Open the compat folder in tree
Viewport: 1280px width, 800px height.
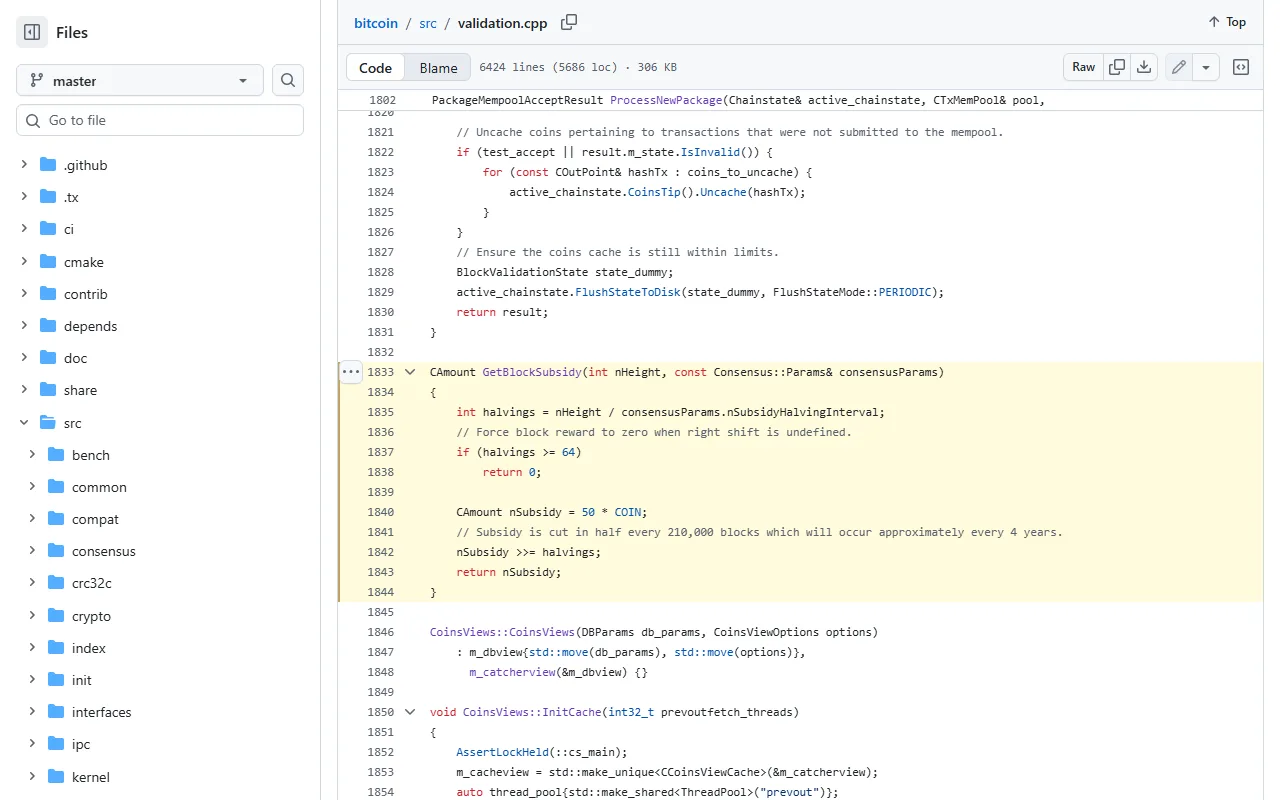tap(95, 519)
